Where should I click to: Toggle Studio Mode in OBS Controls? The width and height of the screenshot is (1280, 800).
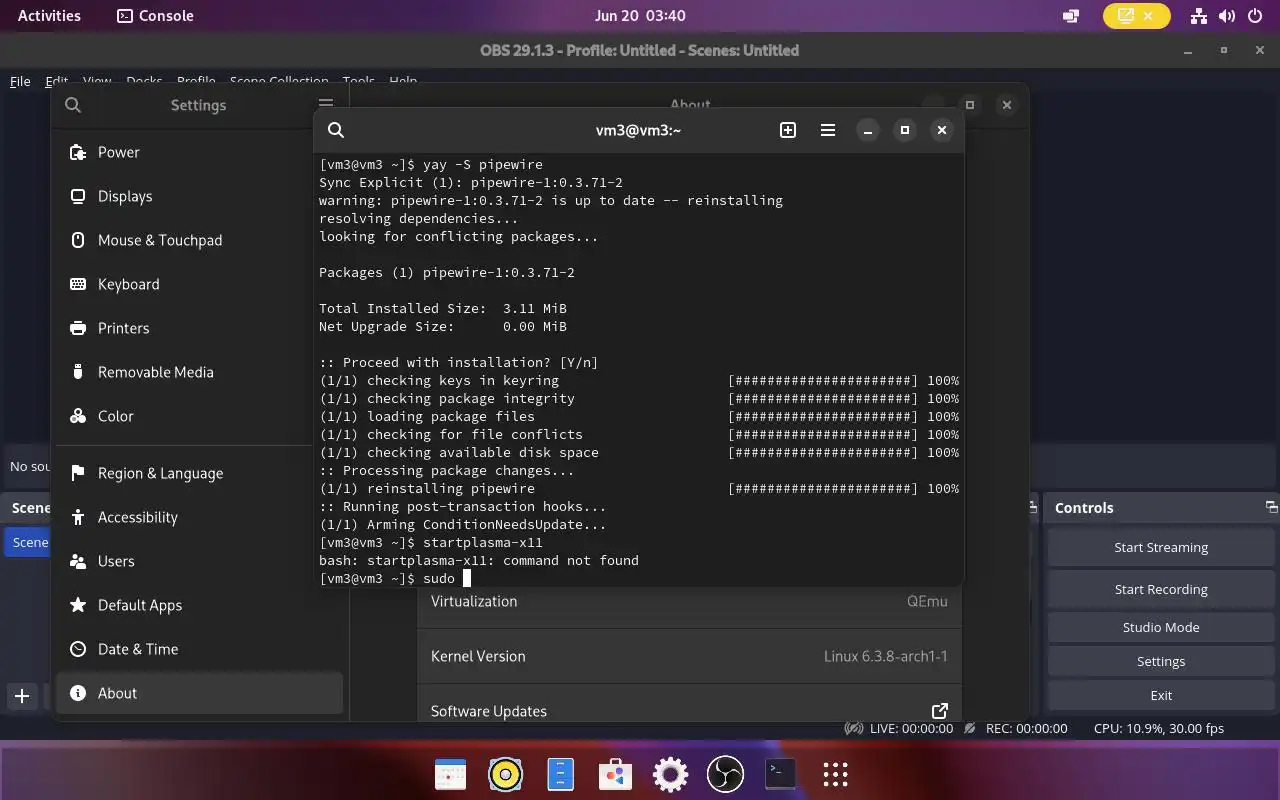tap(1161, 627)
